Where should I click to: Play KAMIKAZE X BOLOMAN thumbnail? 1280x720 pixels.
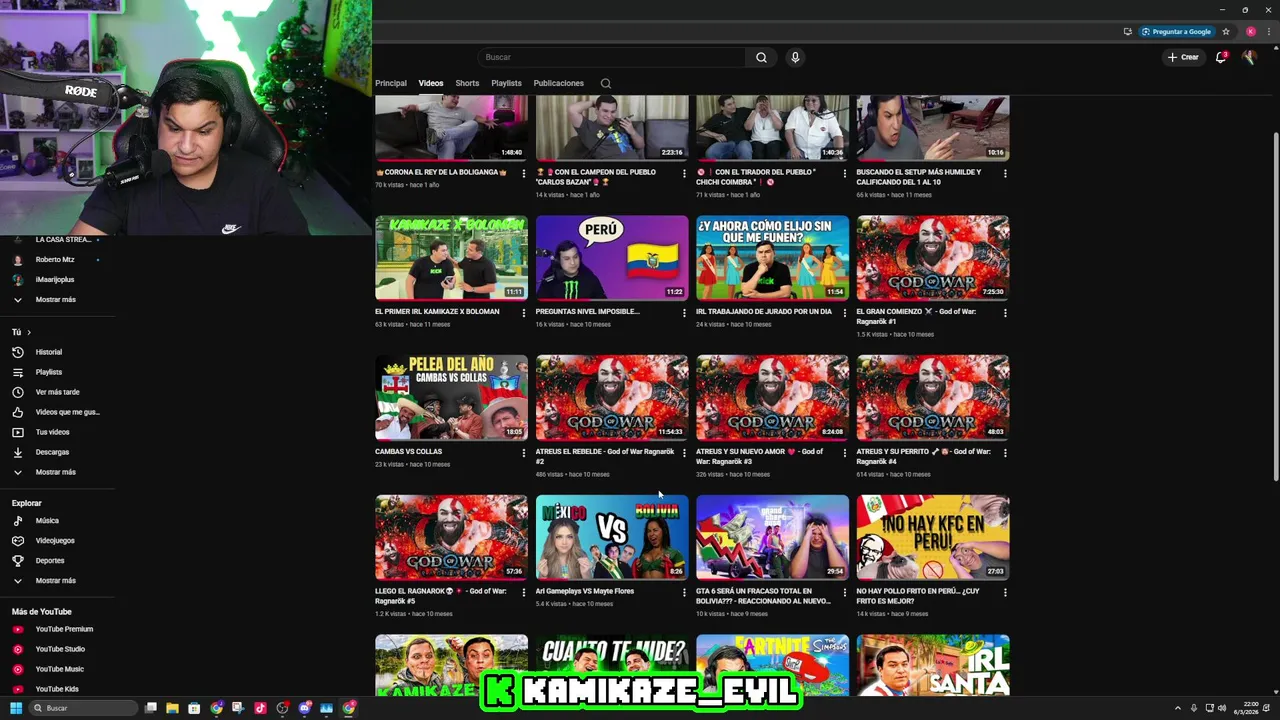click(x=451, y=257)
